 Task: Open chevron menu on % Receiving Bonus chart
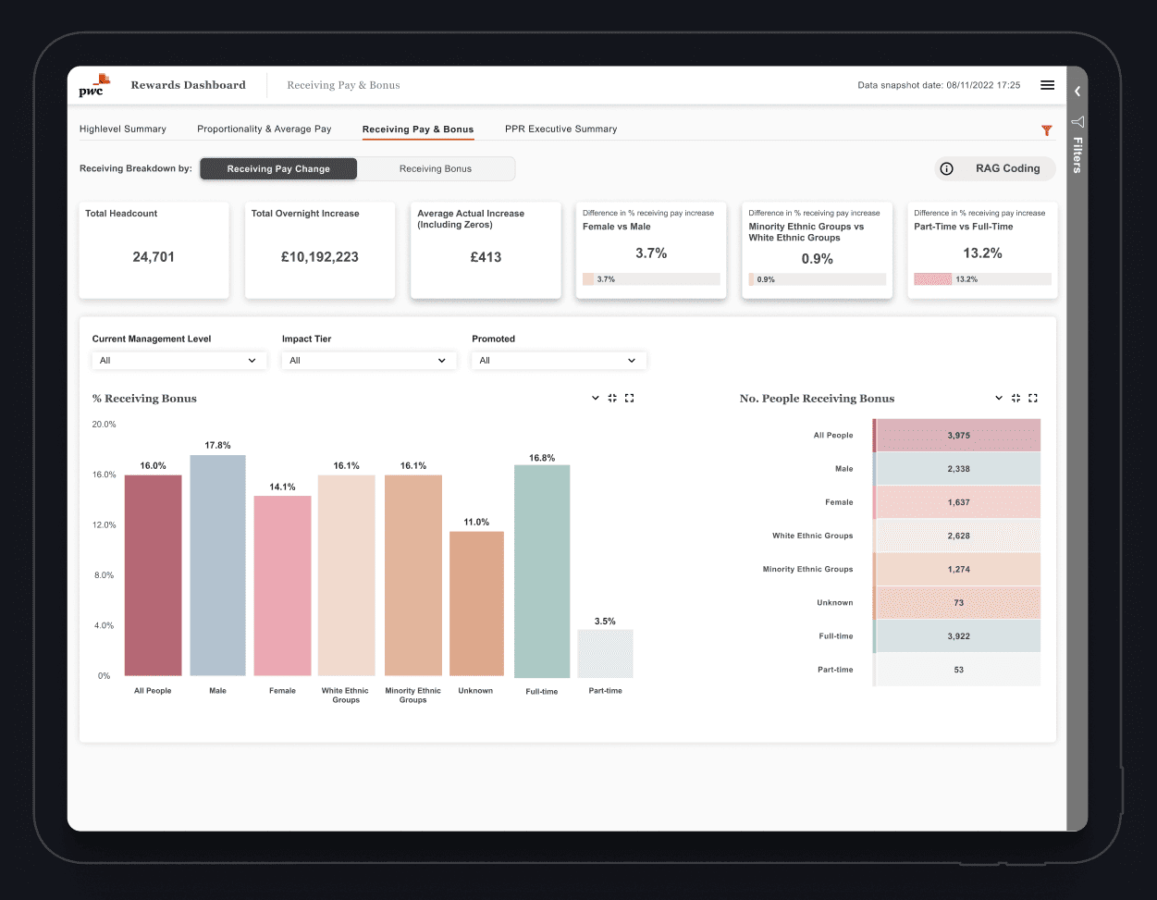[x=595, y=398]
